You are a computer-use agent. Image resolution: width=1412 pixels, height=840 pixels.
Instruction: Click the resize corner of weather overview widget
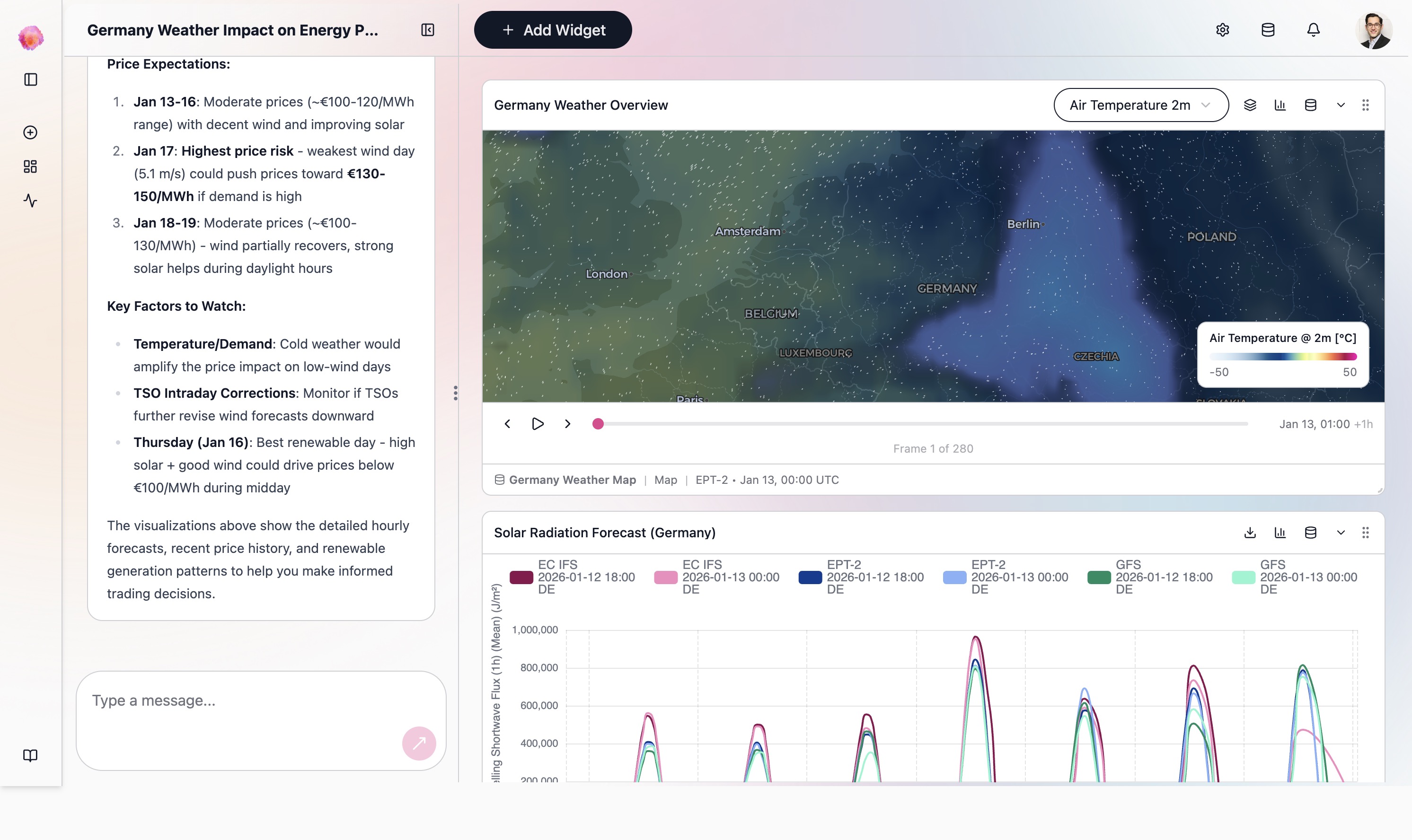1380,490
